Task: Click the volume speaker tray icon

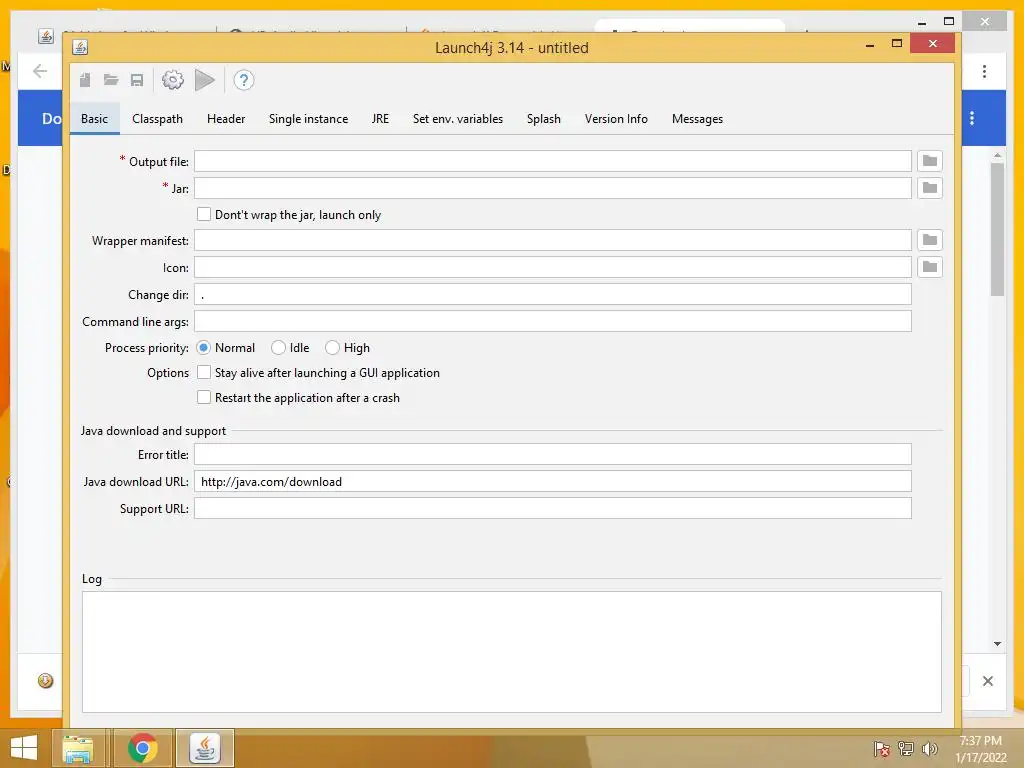Action: tap(929, 748)
